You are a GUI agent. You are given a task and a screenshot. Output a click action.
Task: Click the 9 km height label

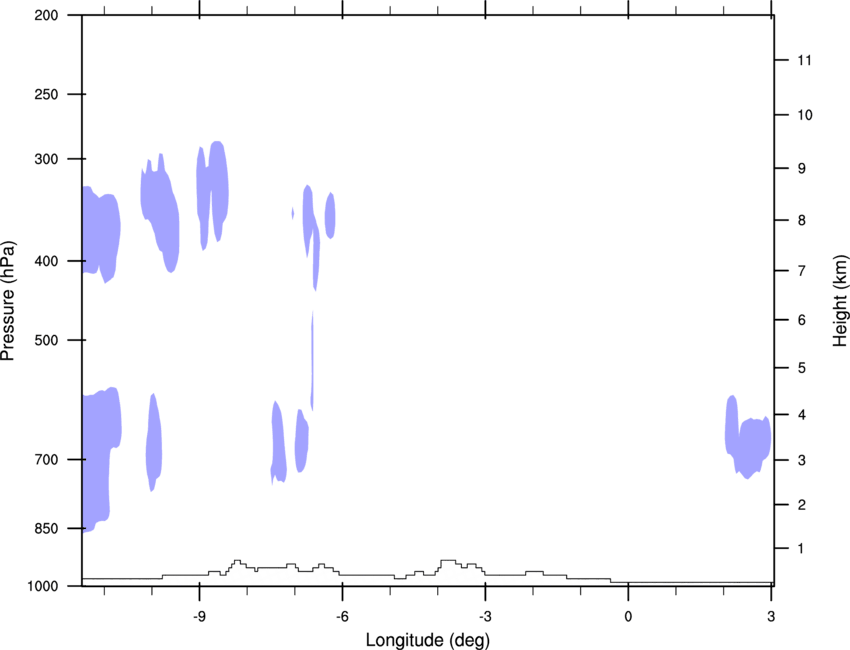[x=802, y=169]
